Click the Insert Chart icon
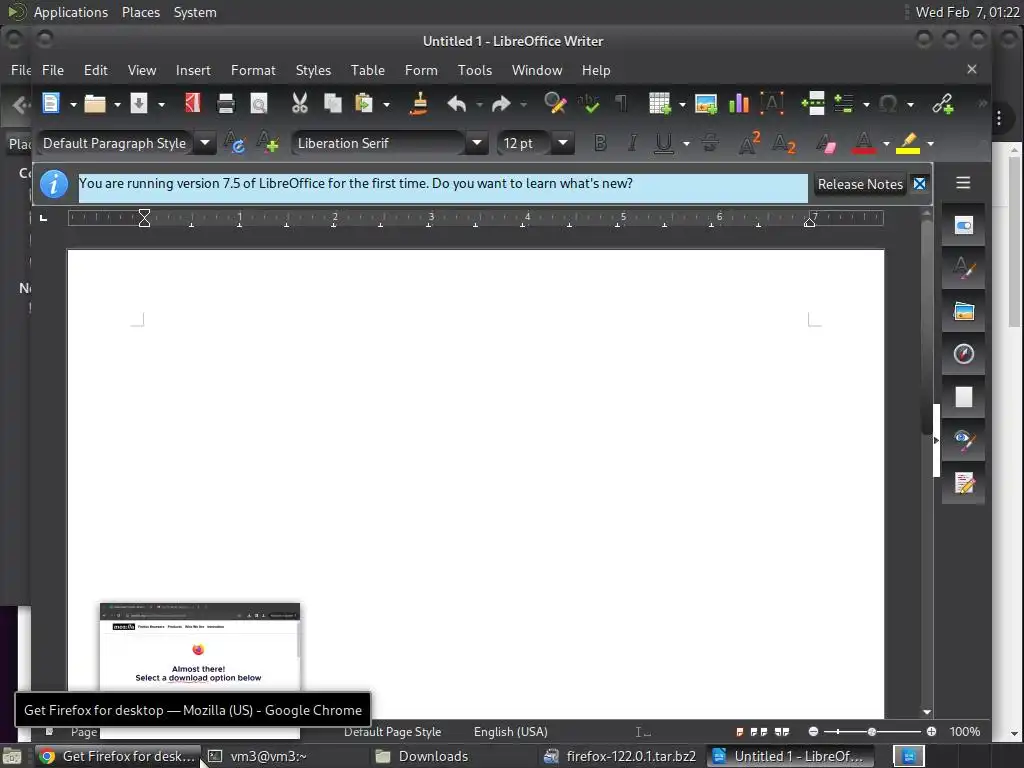The height and width of the screenshot is (768, 1024). 739,103
